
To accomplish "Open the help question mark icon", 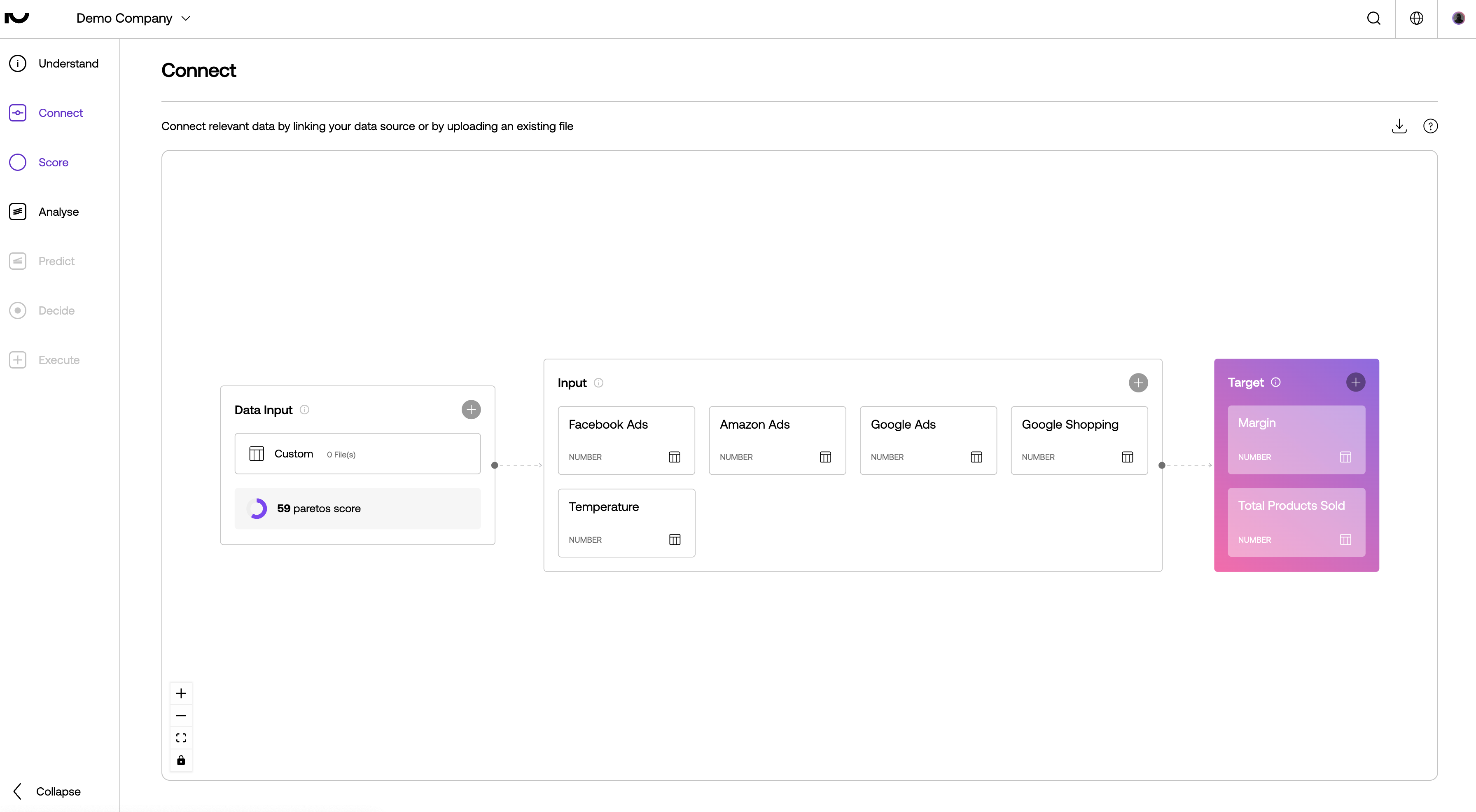I will (x=1430, y=126).
